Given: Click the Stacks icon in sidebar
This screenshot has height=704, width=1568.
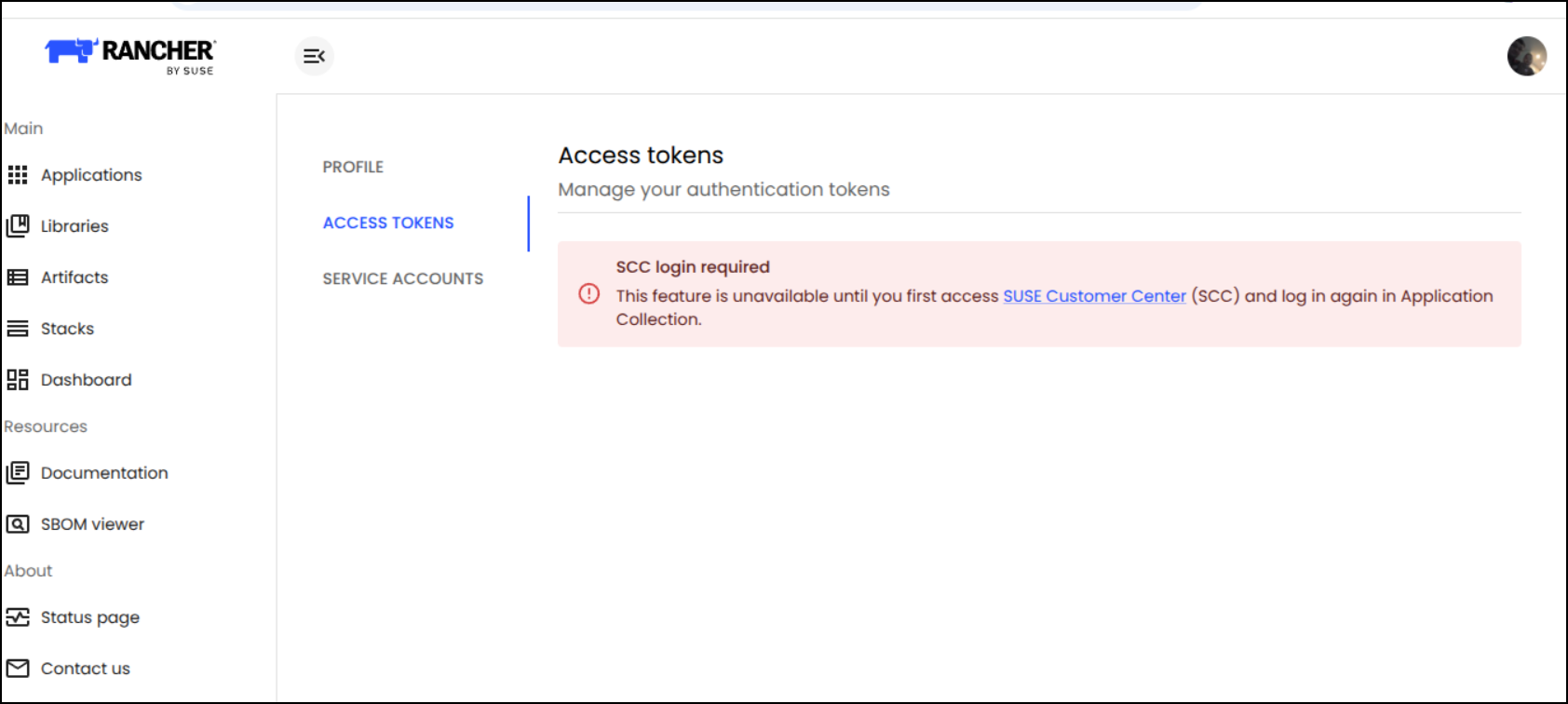Looking at the screenshot, I should (x=18, y=329).
